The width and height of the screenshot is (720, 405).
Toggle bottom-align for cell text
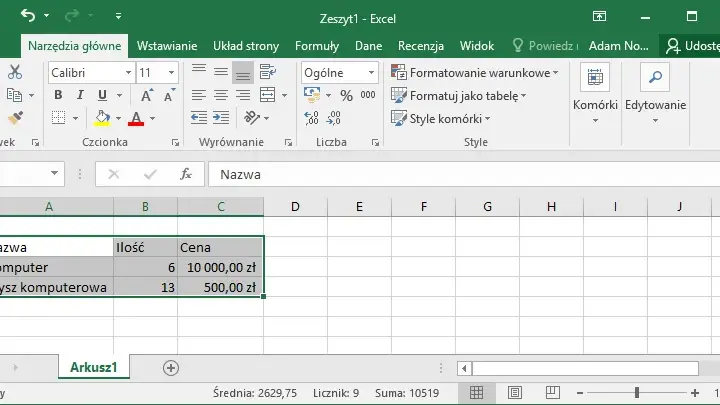click(x=243, y=72)
